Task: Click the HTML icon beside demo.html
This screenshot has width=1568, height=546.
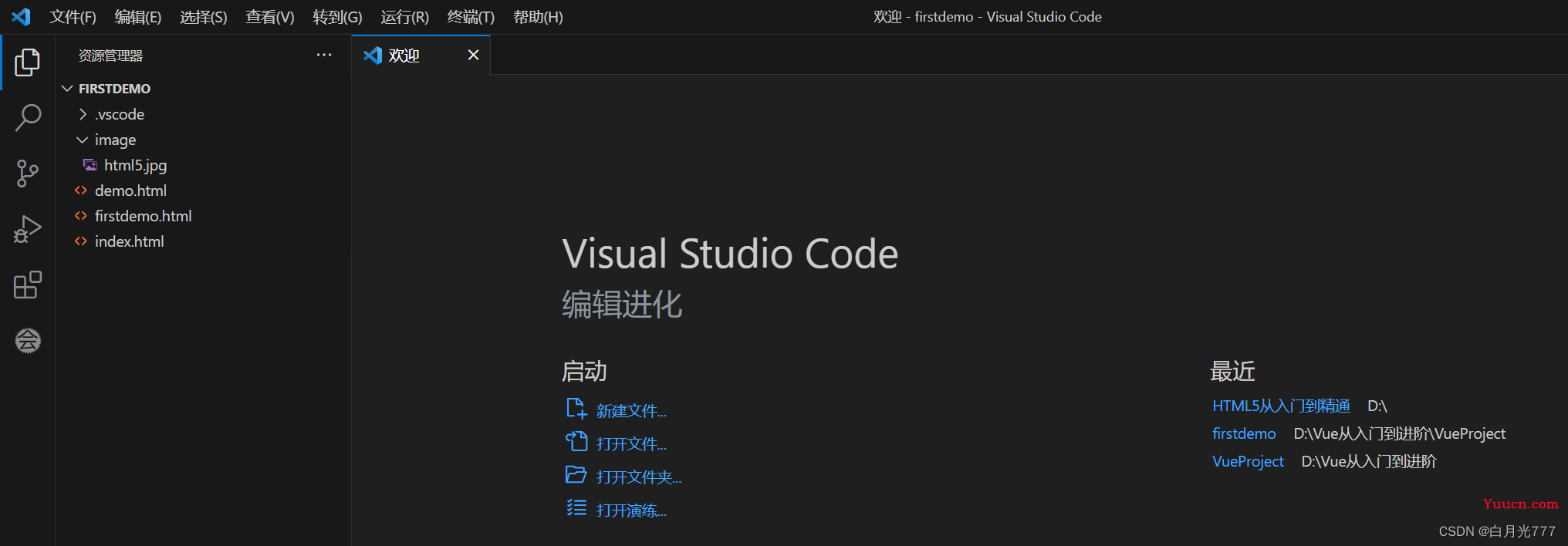Action: click(80, 190)
